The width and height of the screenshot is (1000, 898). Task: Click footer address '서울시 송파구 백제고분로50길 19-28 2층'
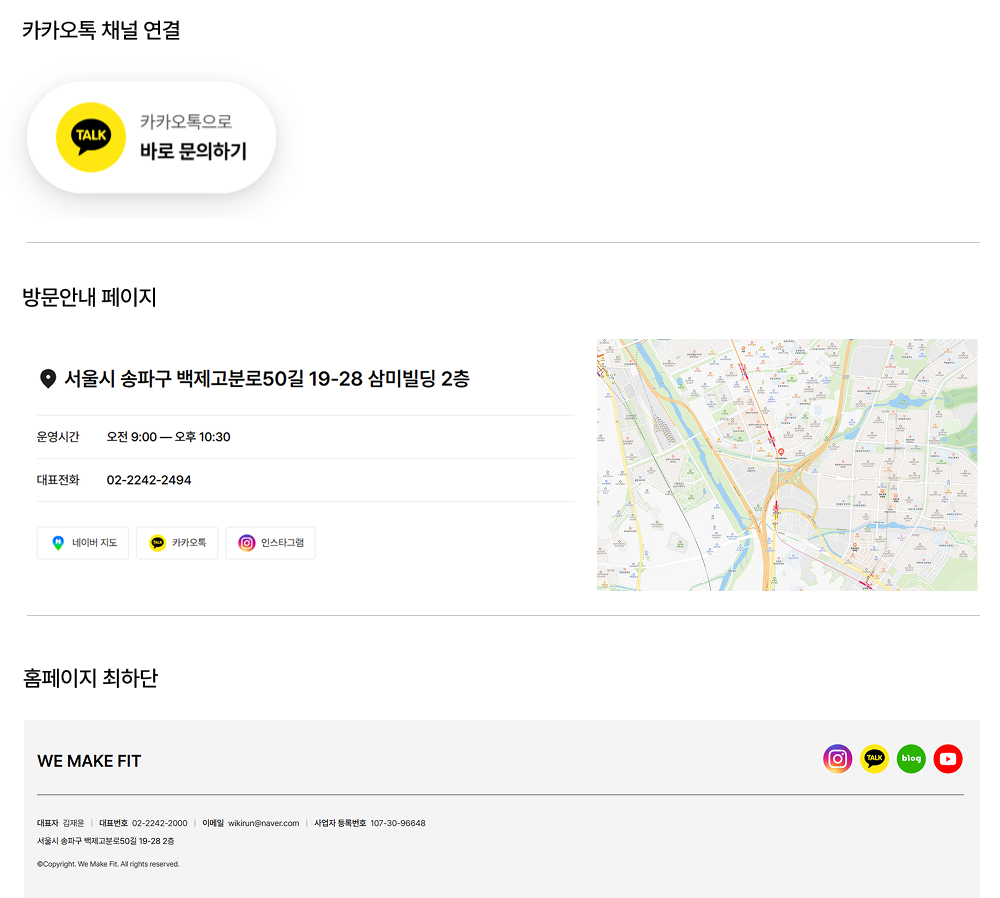tap(106, 841)
